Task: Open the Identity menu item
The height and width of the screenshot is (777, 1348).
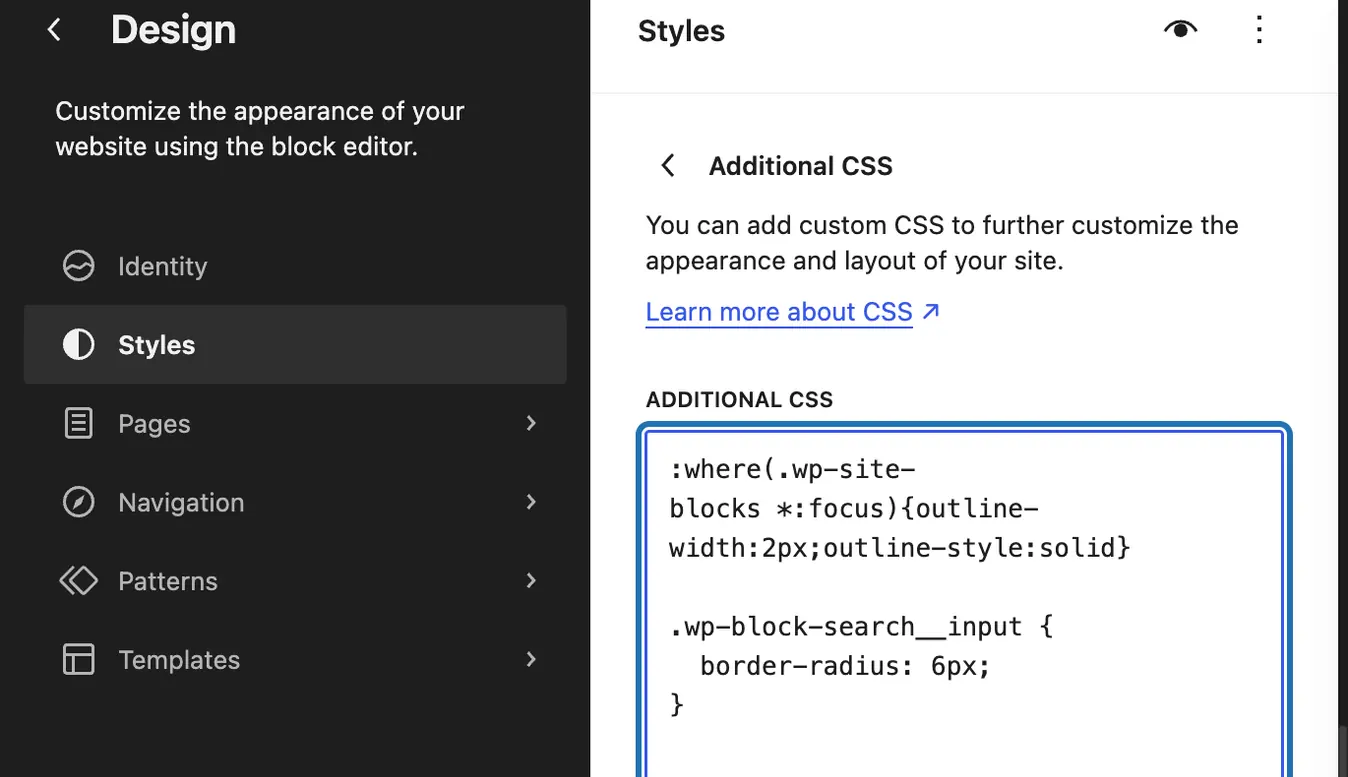Action: click(x=295, y=266)
